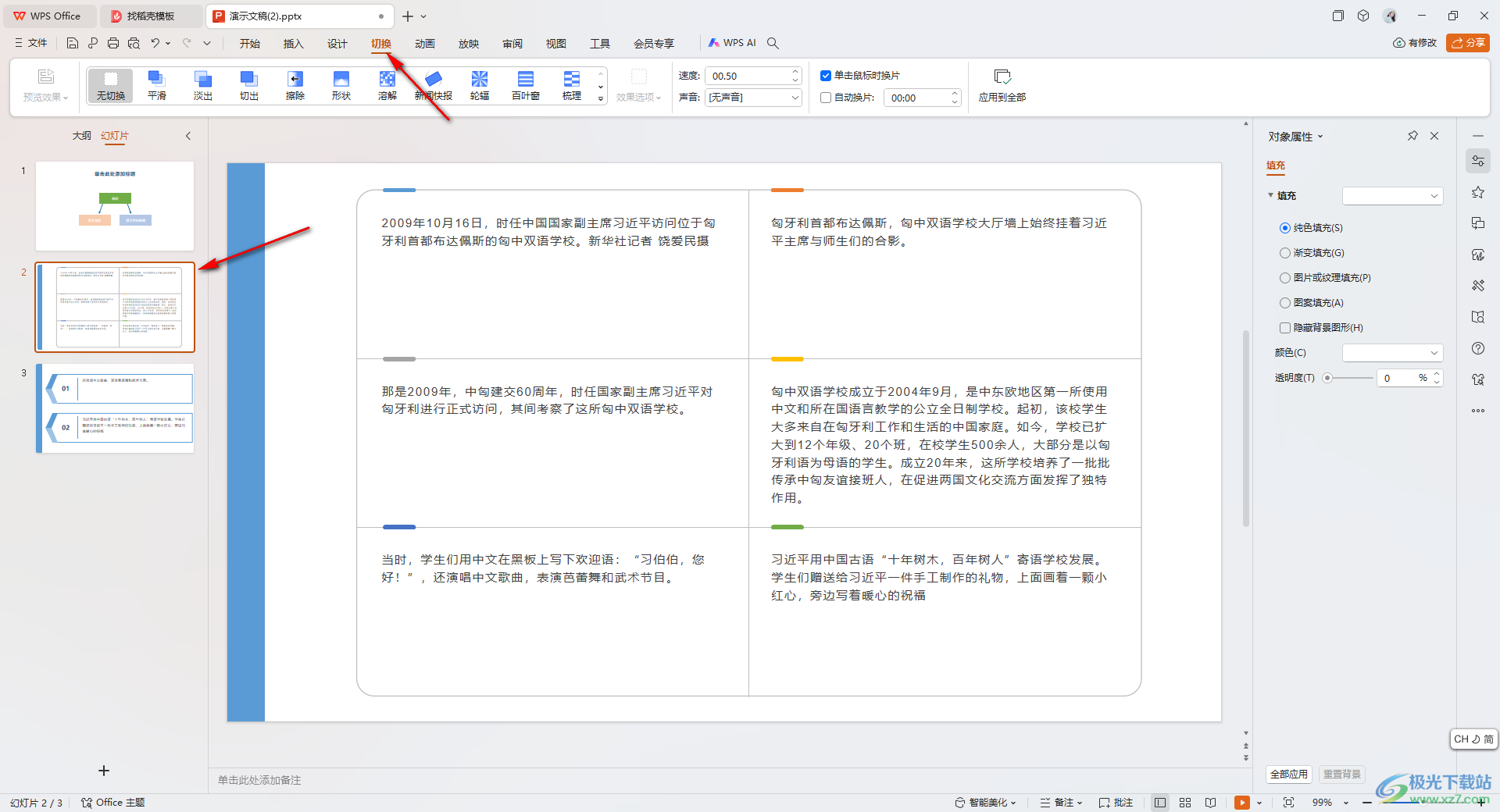
Task: Open the help question-mark sidebar icon
Action: 1477,348
